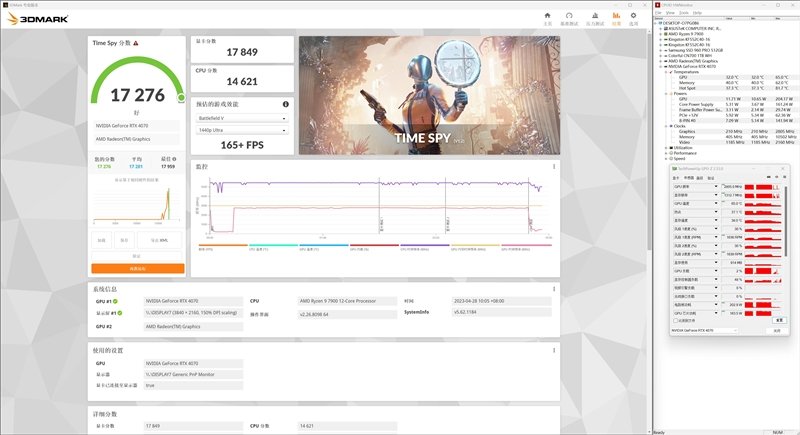800x435 pixels.
Task: Open the Battlefield V game dropdown
Action: pyautogui.click(x=242, y=118)
